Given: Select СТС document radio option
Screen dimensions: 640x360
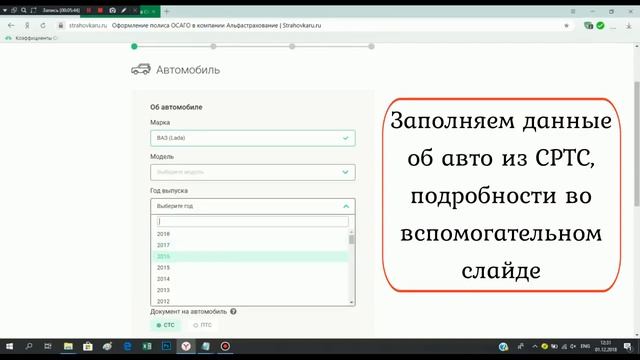Looking at the screenshot, I should [x=166, y=325].
